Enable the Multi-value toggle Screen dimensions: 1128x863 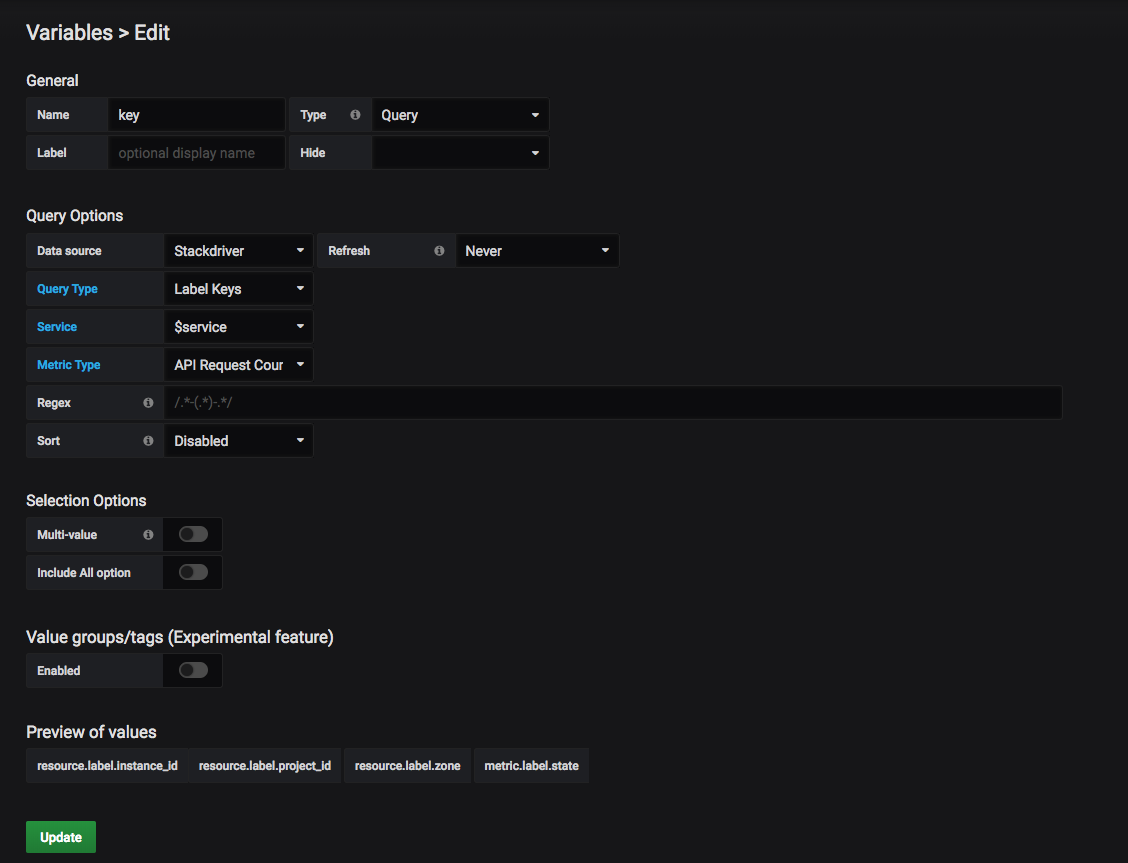point(193,535)
